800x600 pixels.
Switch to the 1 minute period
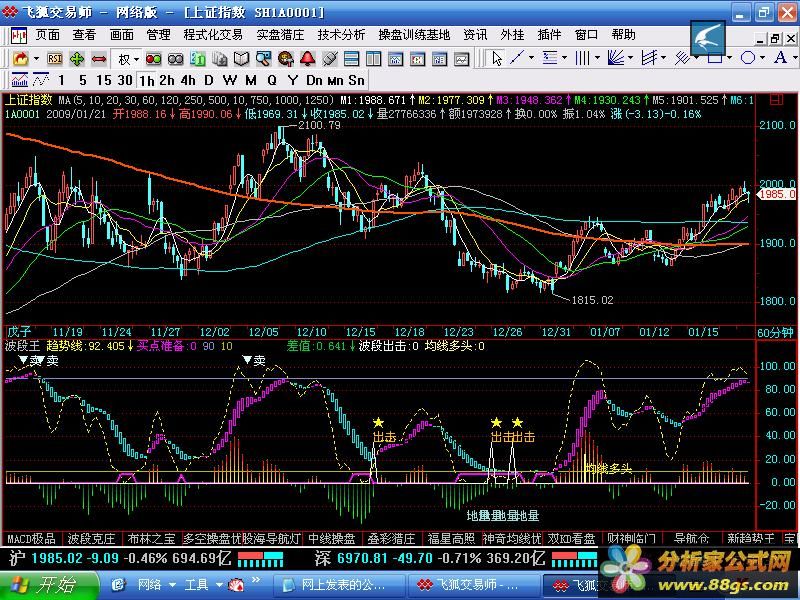click(61, 80)
